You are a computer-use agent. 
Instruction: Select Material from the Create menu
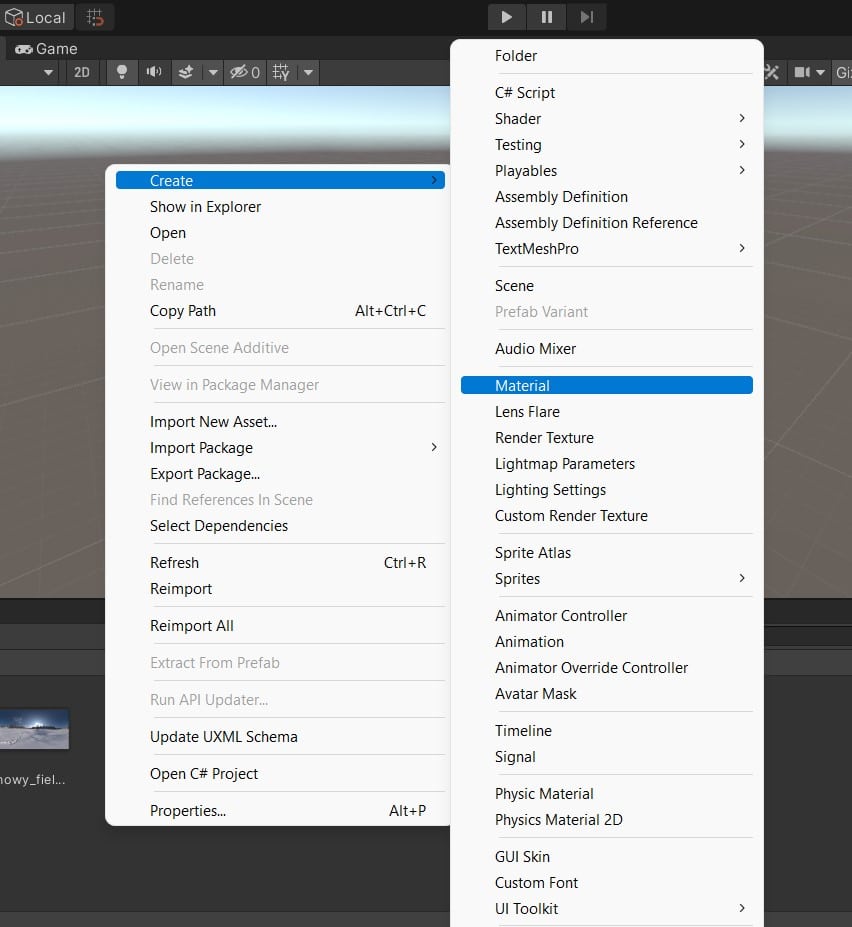point(522,386)
